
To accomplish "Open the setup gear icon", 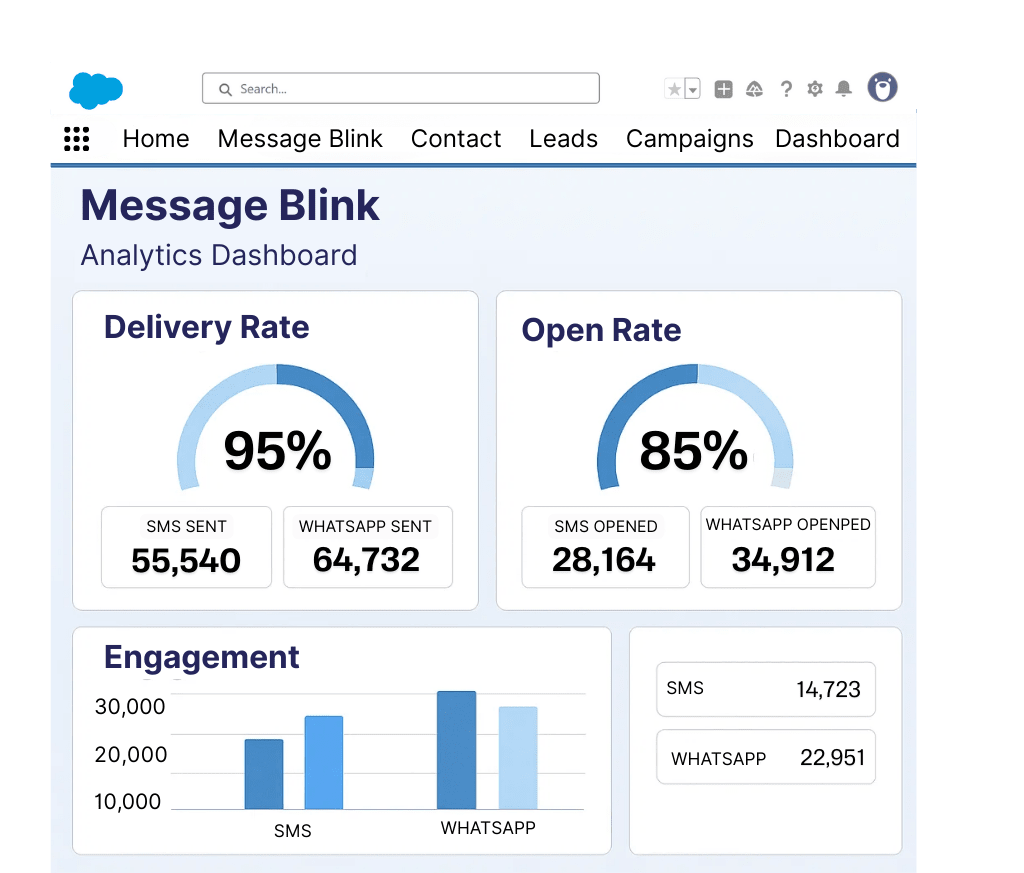I will pos(815,89).
